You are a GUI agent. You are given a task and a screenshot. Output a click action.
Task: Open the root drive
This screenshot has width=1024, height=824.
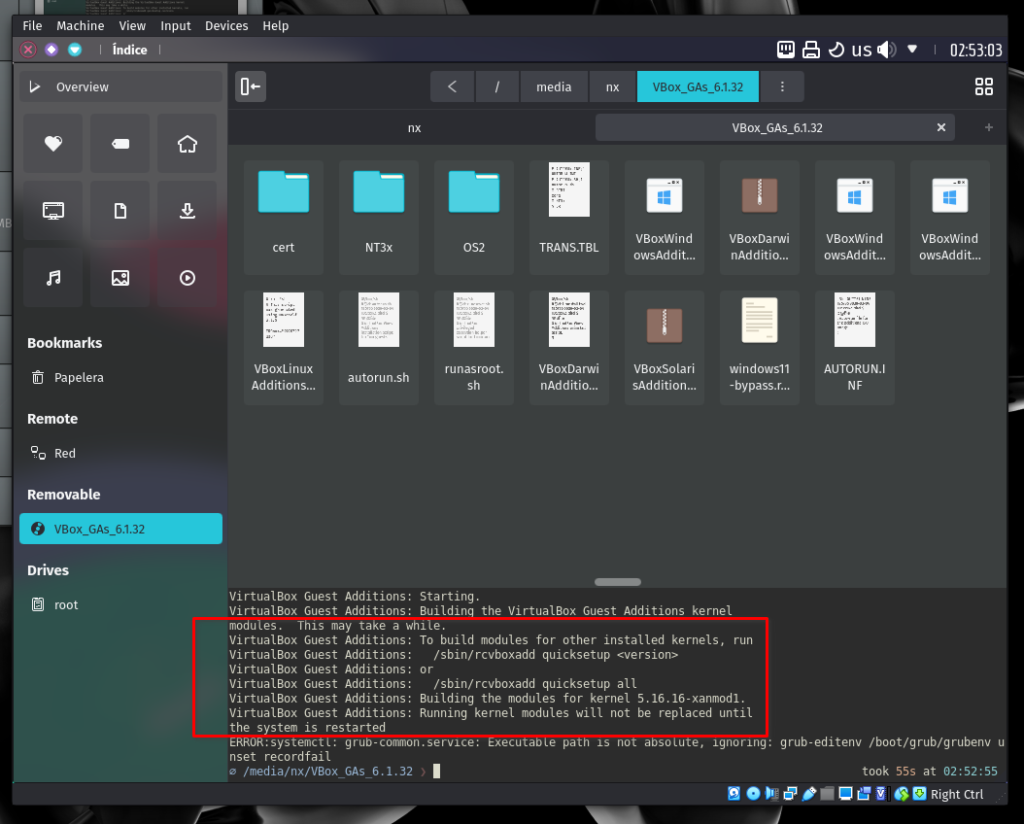120,605
